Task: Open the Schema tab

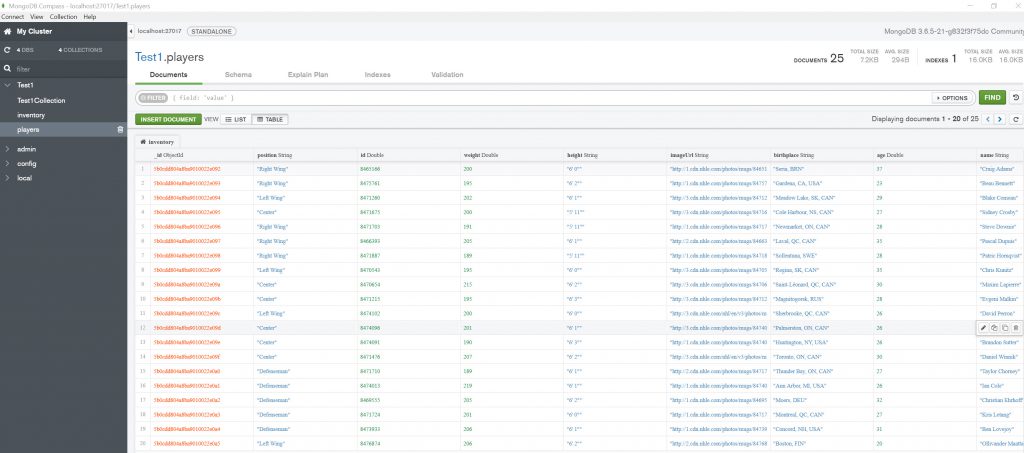Action: [x=238, y=75]
